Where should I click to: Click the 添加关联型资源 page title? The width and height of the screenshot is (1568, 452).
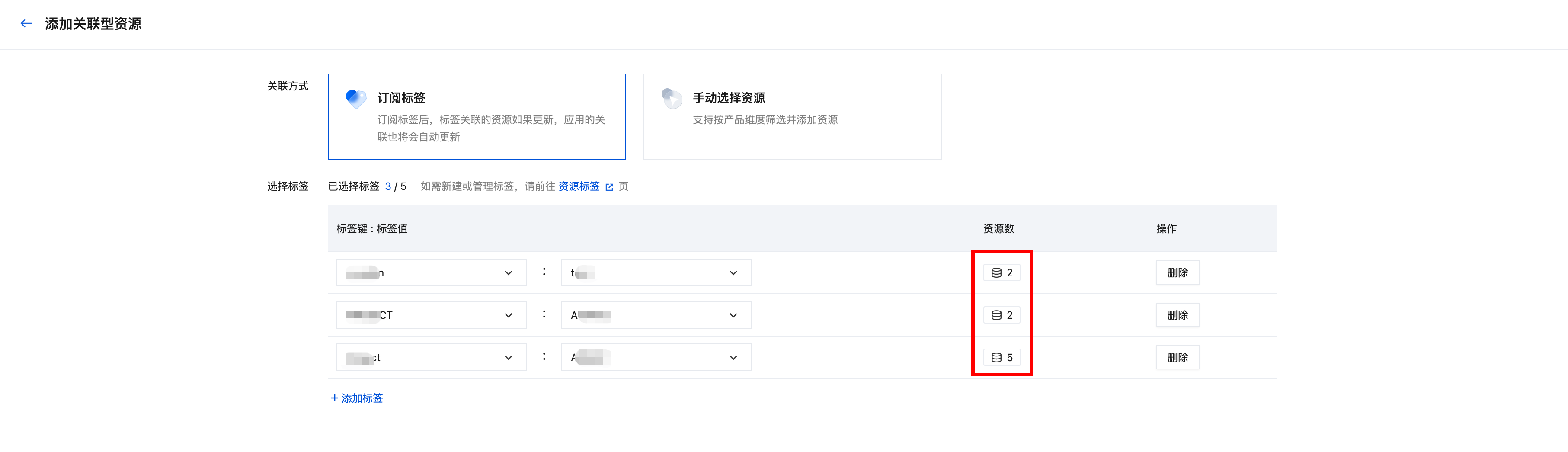click(93, 24)
